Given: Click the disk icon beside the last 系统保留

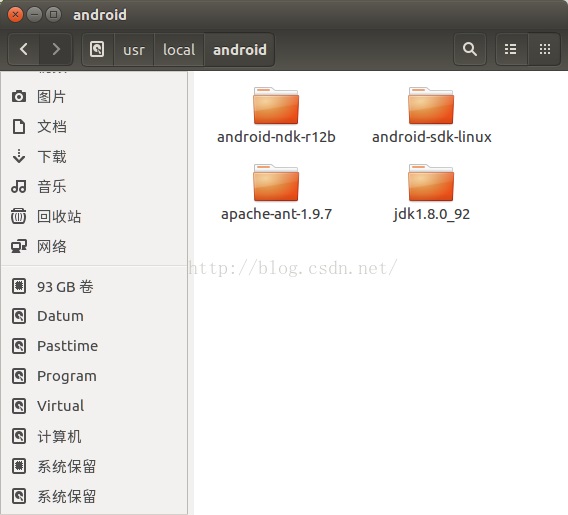Looking at the screenshot, I should [19, 496].
